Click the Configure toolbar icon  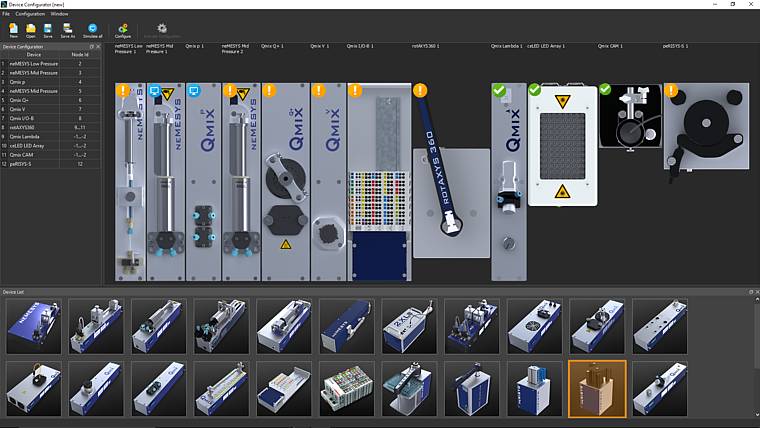click(x=123, y=30)
